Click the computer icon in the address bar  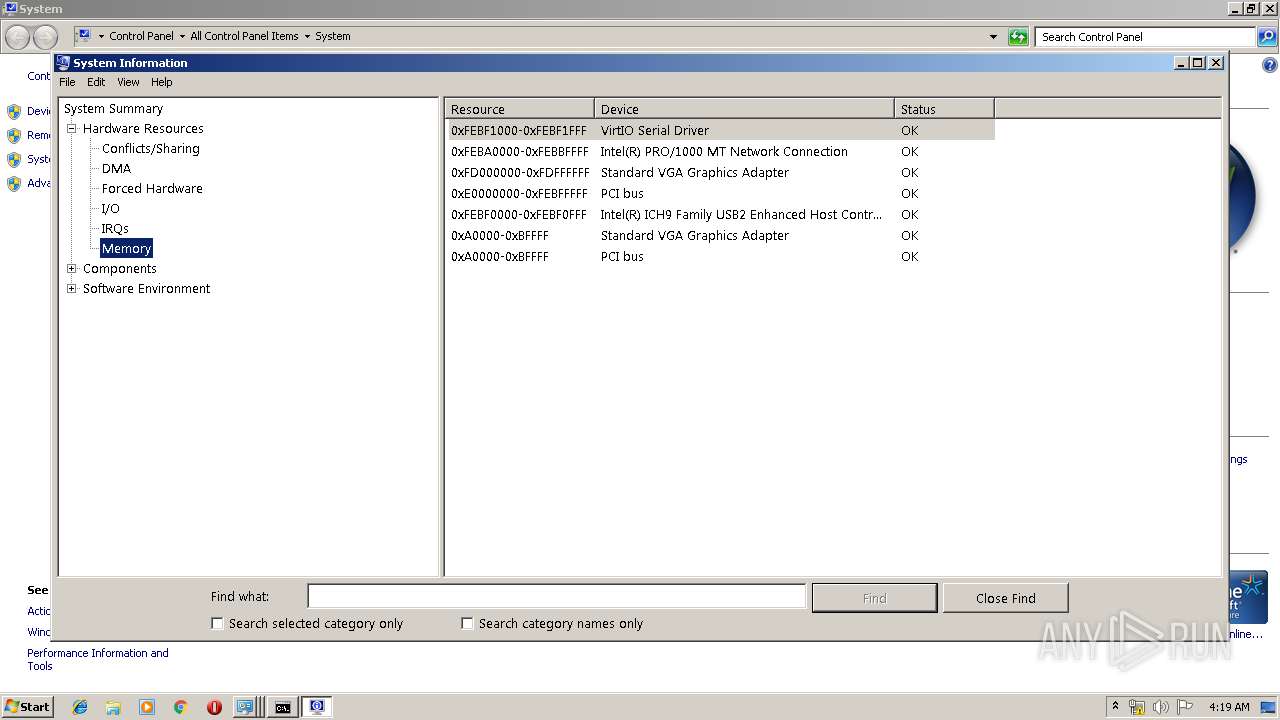[x=84, y=35]
